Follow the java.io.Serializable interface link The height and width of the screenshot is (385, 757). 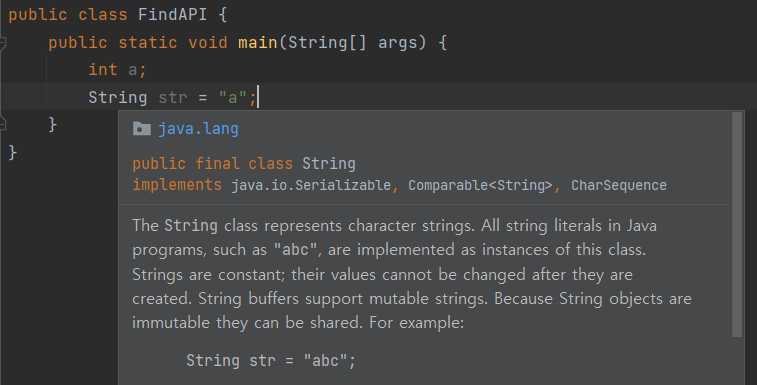[311, 185]
